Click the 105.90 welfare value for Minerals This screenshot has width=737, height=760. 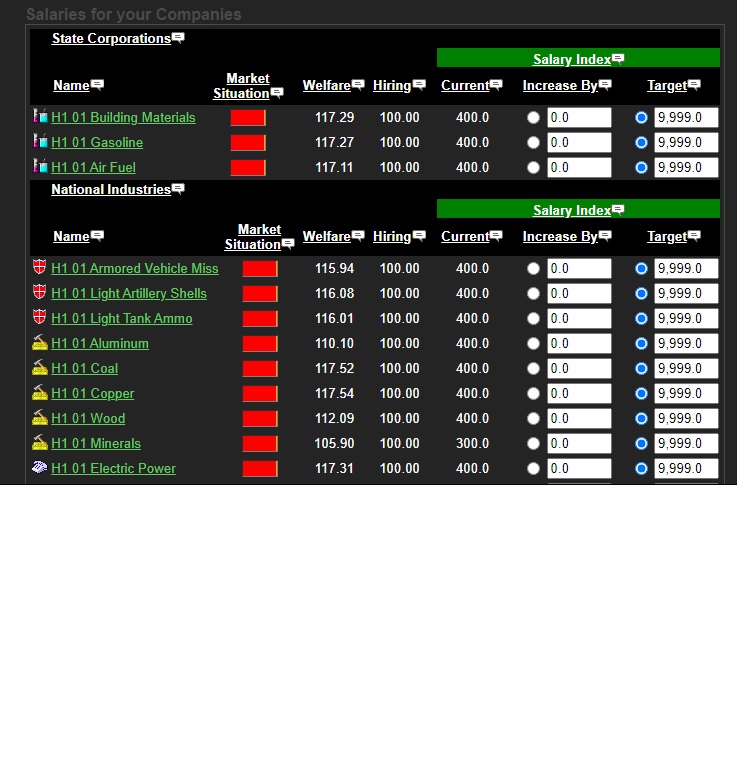tap(334, 443)
